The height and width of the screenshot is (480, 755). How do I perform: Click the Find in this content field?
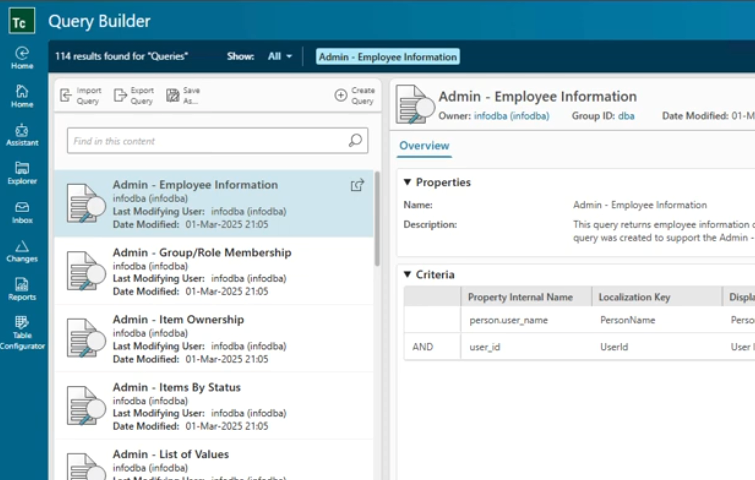click(x=218, y=141)
